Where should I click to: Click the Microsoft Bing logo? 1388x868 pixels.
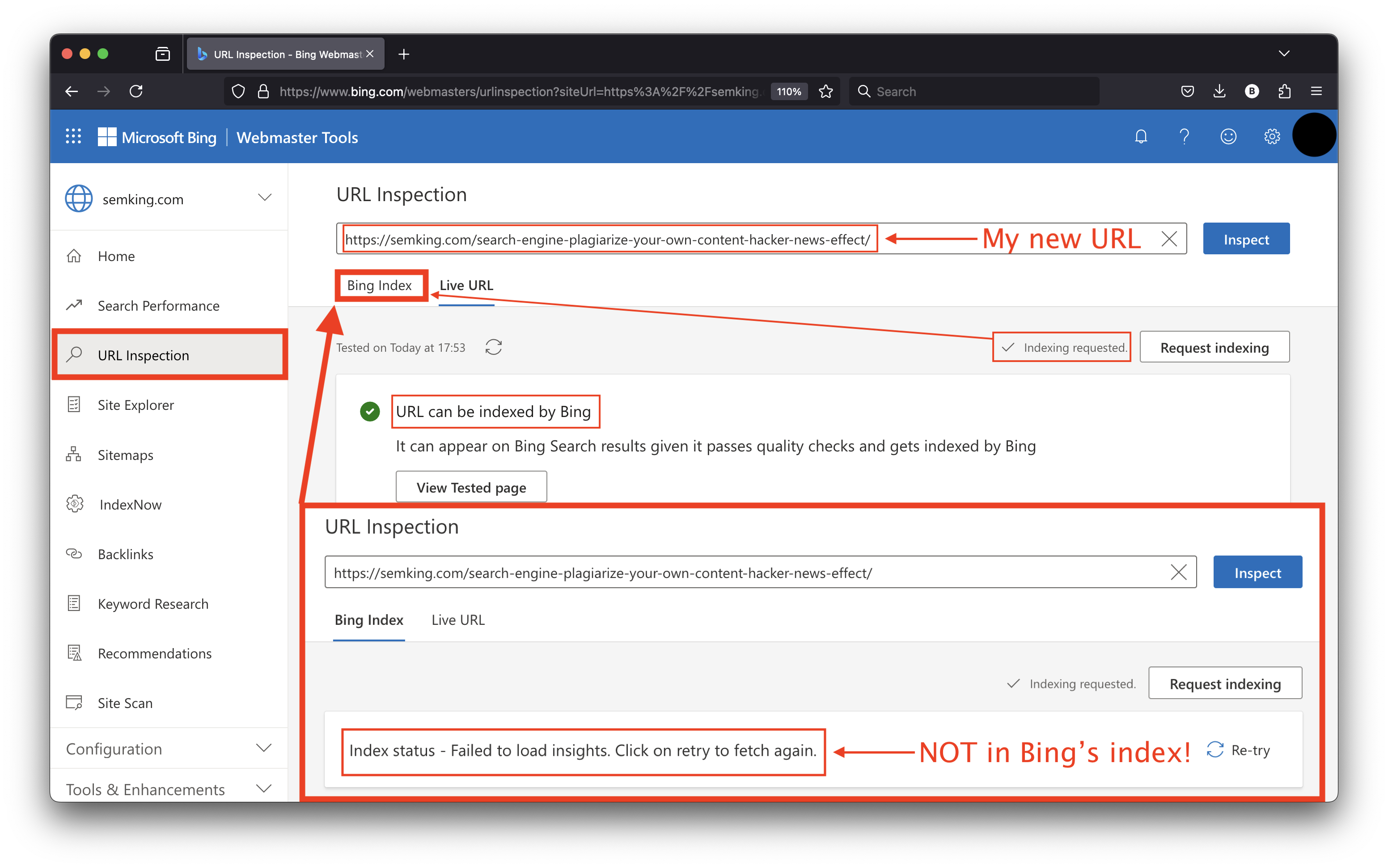point(157,137)
